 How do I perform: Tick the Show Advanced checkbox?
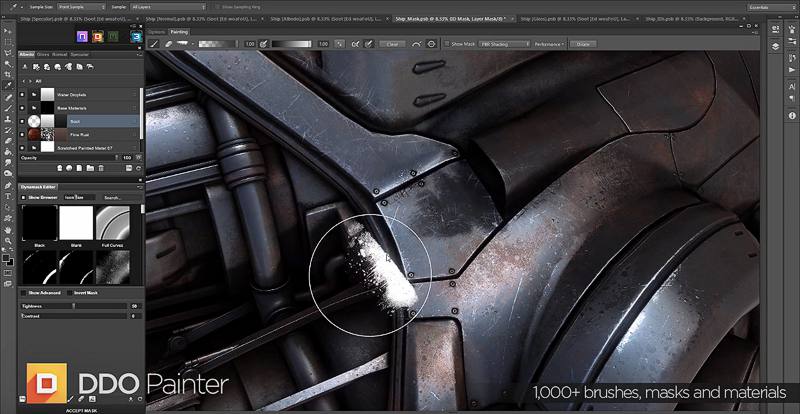pos(24,292)
